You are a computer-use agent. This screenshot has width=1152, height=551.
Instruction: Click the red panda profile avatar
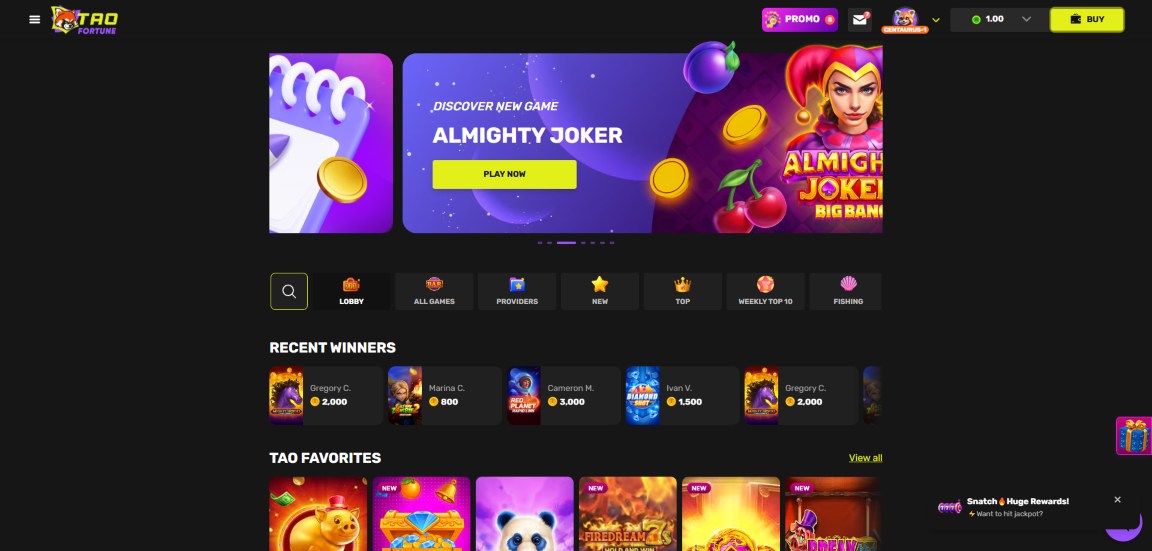(x=904, y=19)
